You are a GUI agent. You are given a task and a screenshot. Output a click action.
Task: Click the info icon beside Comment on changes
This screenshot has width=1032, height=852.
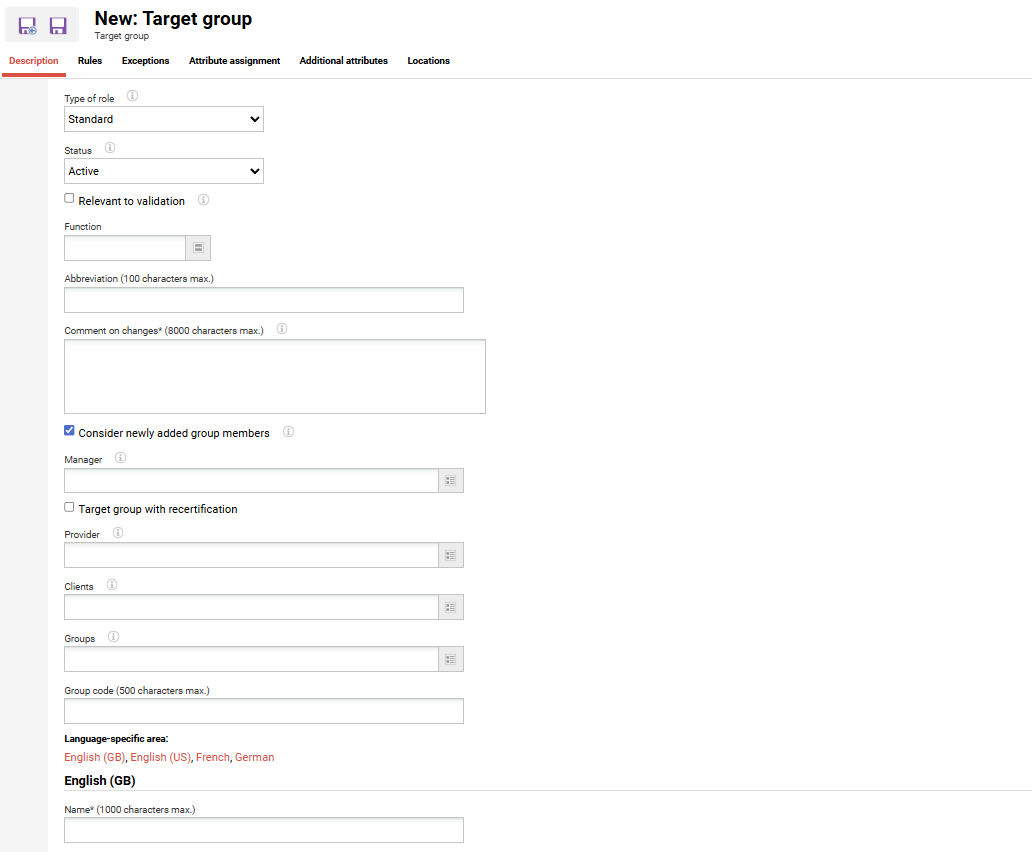pyautogui.click(x=281, y=328)
